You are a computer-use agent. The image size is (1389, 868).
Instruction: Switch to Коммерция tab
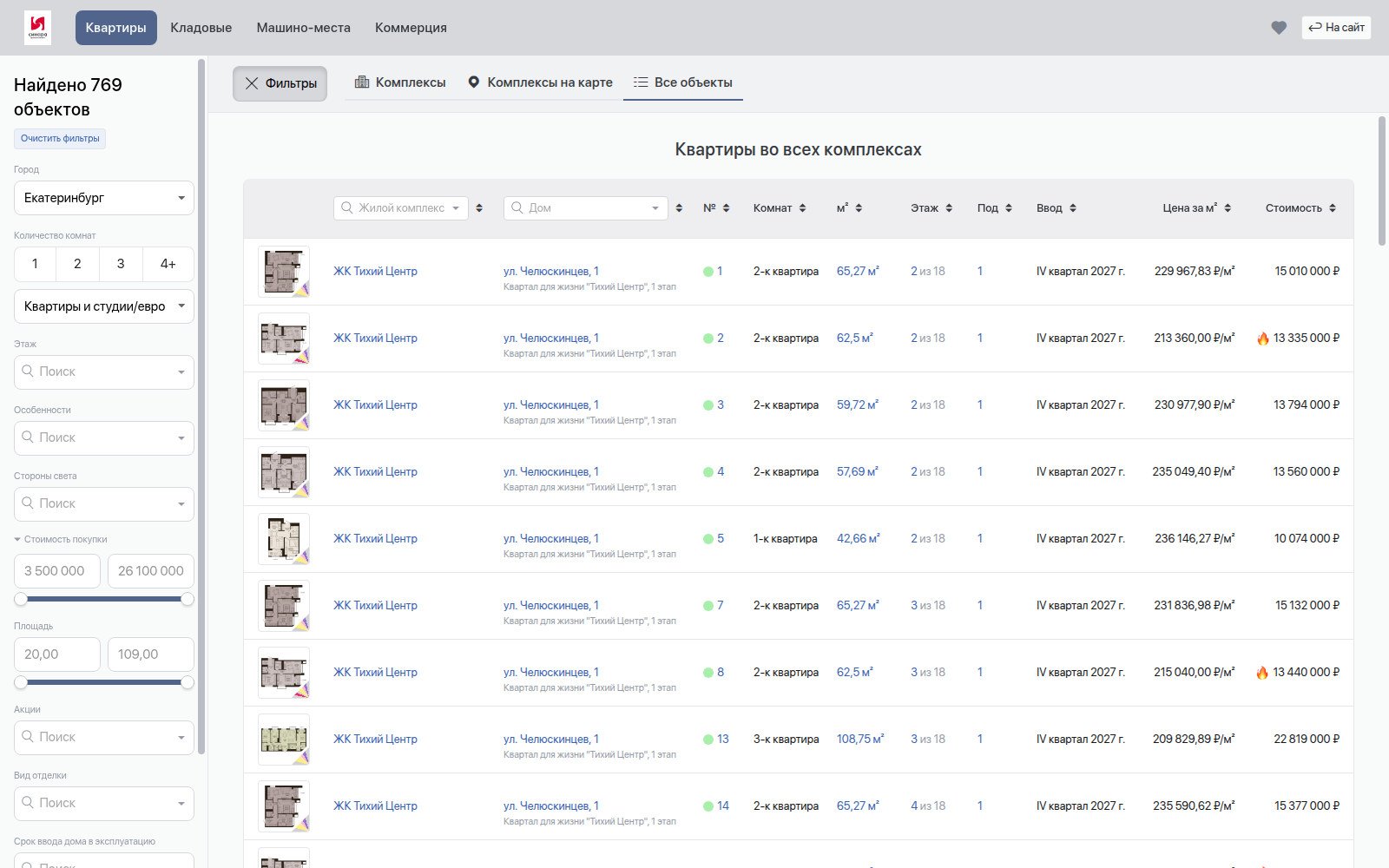pyautogui.click(x=411, y=28)
